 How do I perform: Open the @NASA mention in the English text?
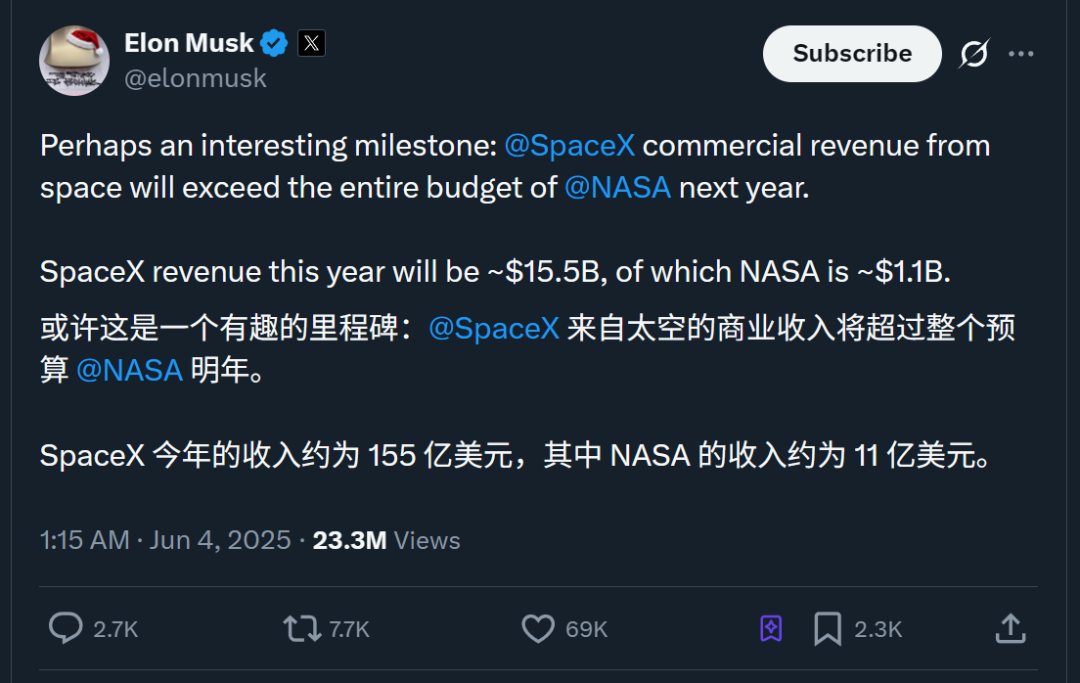coord(617,187)
